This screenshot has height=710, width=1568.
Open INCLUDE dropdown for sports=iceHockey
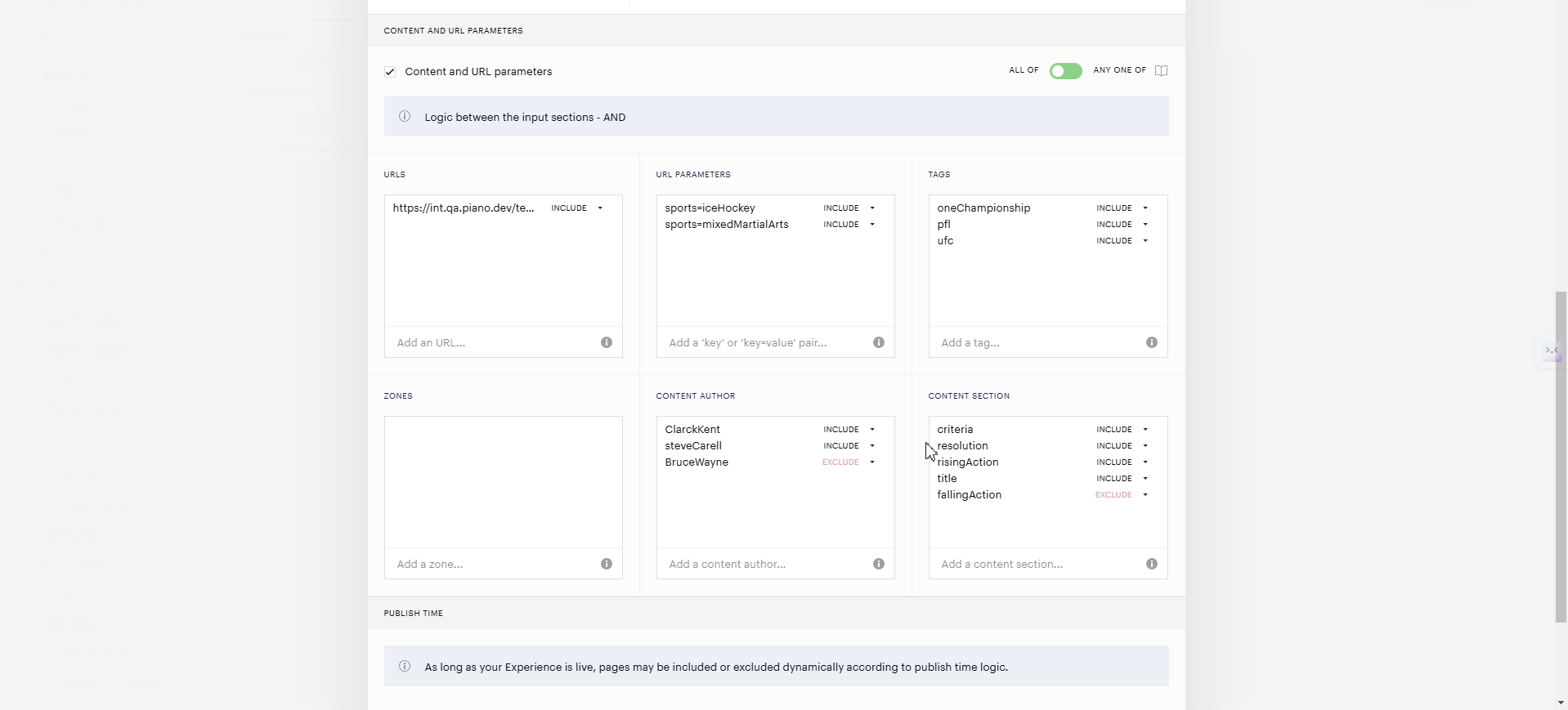(850, 208)
